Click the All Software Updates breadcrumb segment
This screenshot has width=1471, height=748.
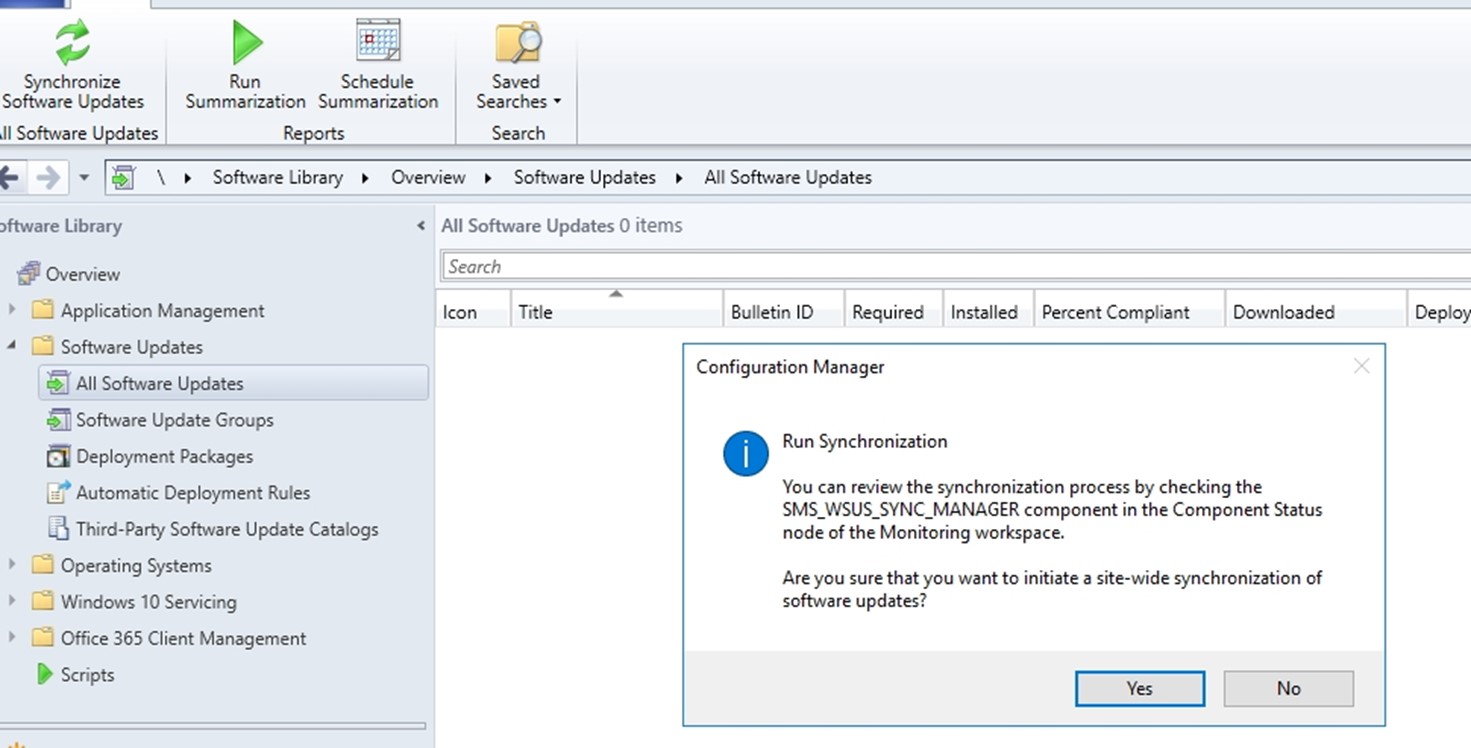788,177
